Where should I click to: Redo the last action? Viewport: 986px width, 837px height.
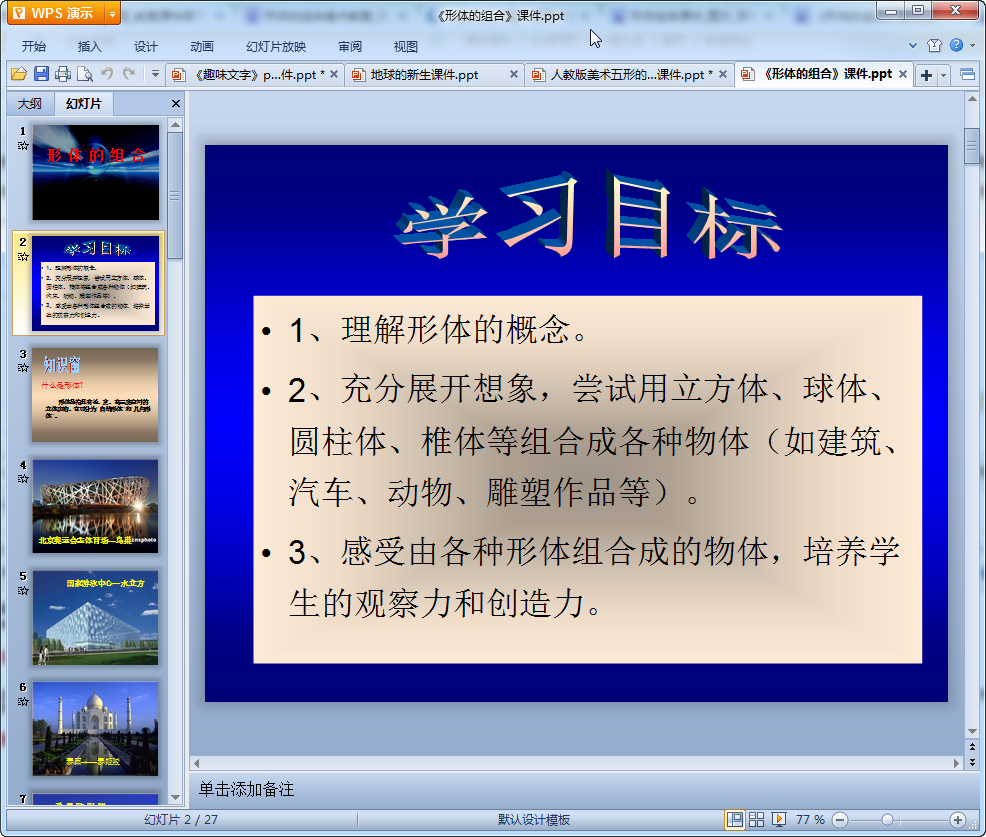tap(129, 74)
